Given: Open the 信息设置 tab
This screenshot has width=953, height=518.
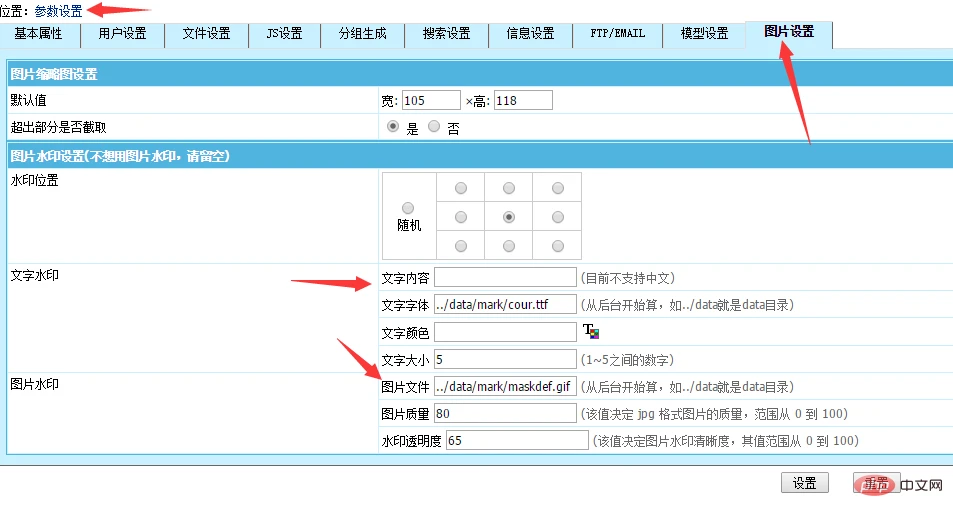Looking at the screenshot, I should [x=530, y=34].
